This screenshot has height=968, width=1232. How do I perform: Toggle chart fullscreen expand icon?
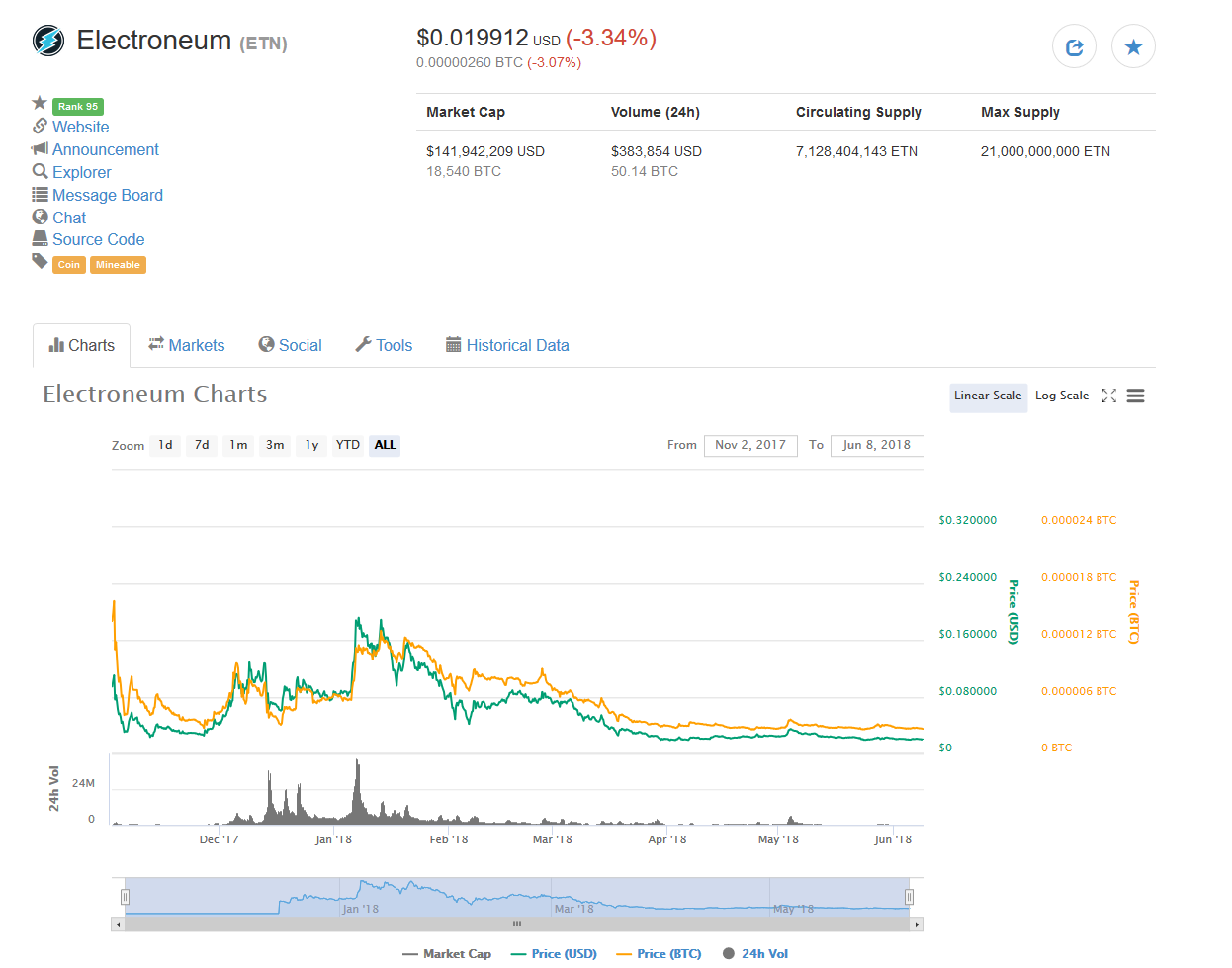click(1108, 396)
